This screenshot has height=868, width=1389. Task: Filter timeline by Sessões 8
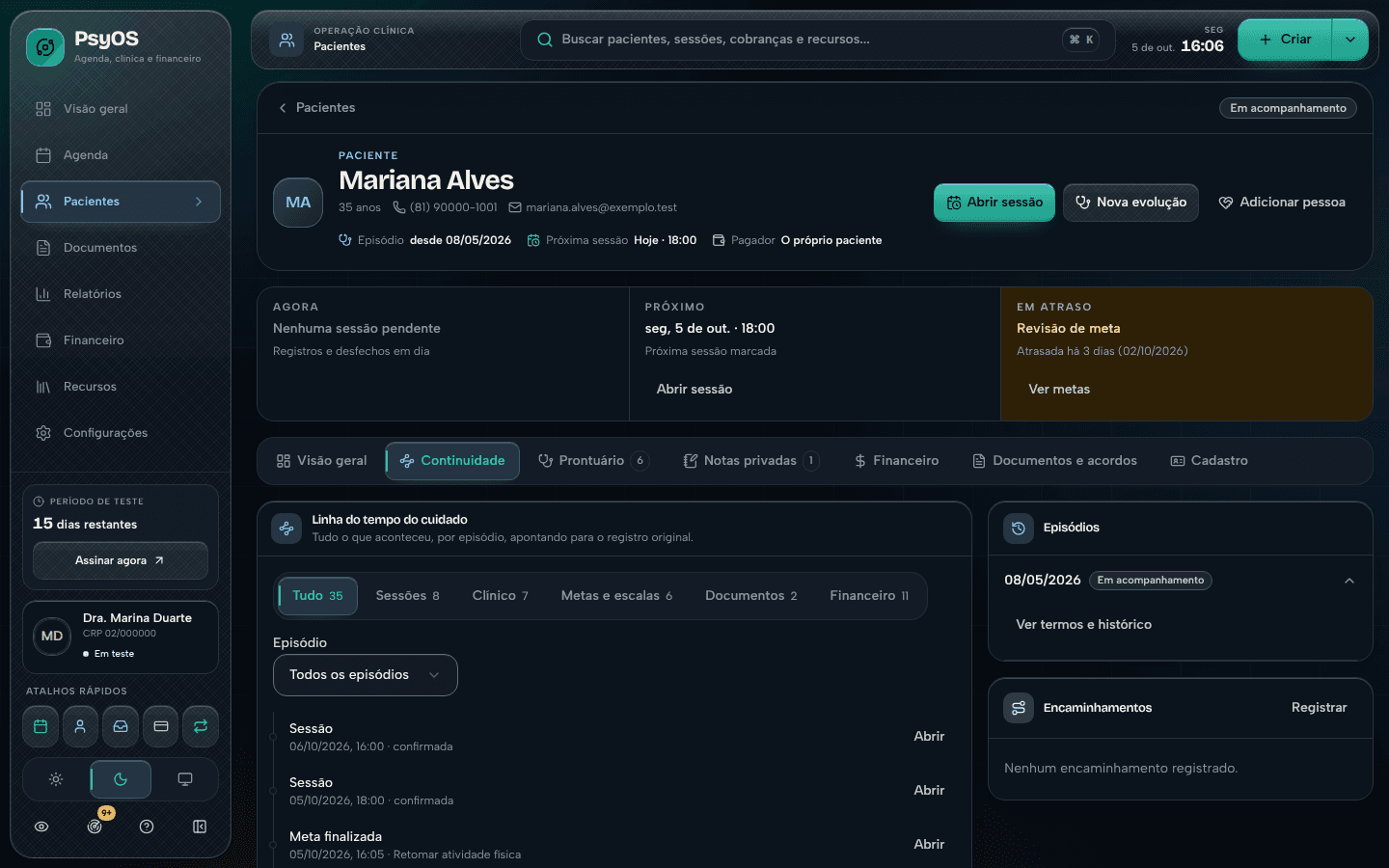tap(407, 596)
